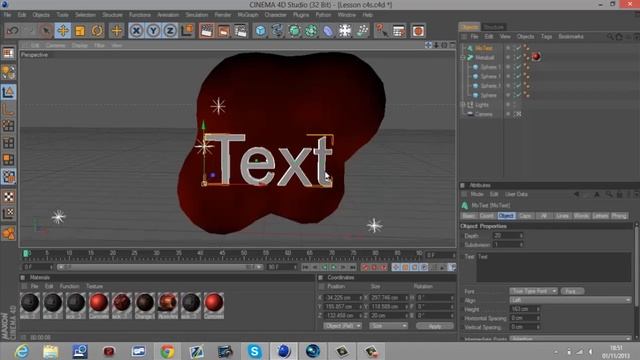Click in the Text content field
The image size is (640, 360).
point(553,267)
